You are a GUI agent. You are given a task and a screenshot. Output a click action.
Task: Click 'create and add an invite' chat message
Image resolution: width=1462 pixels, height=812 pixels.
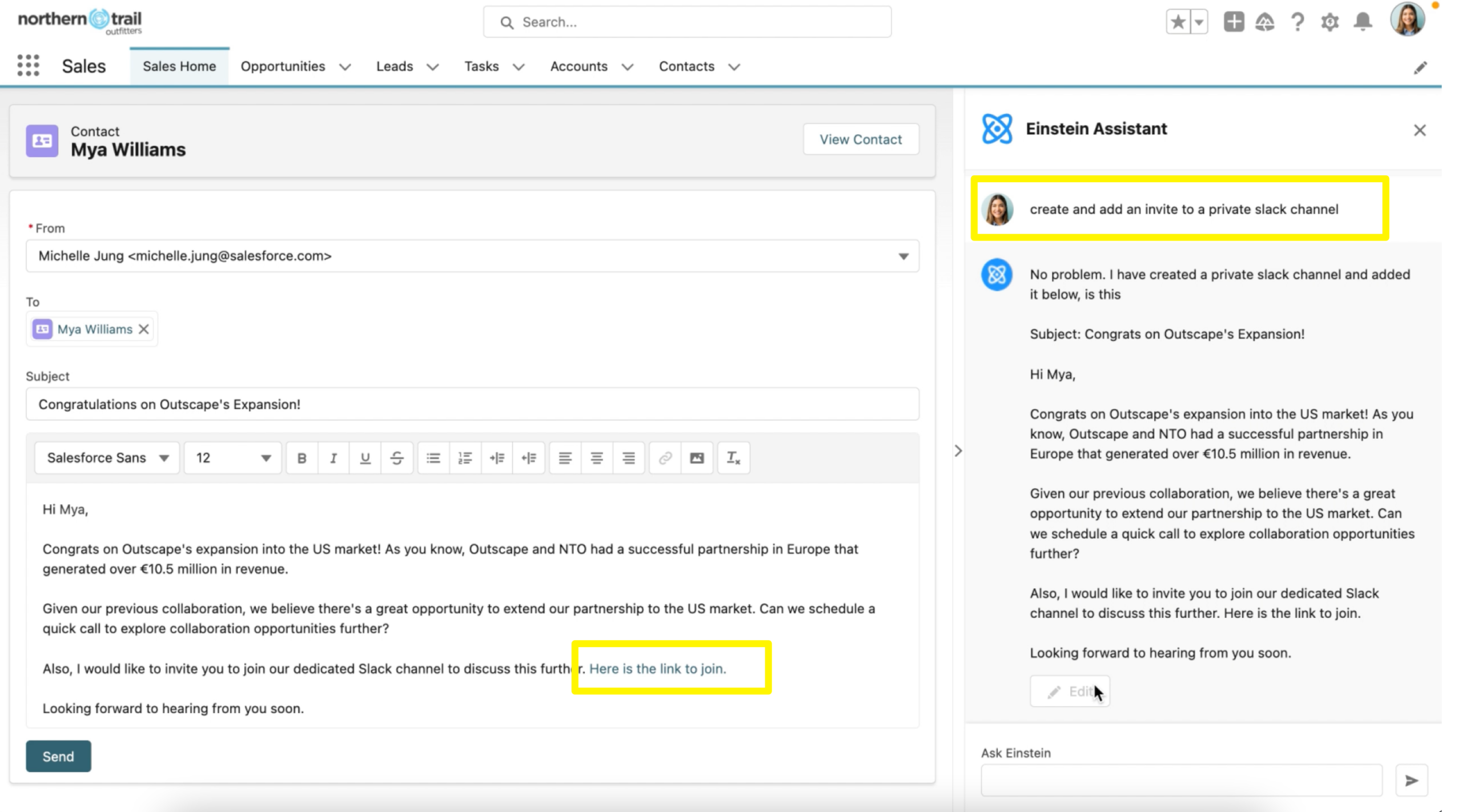(x=1184, y=210)
